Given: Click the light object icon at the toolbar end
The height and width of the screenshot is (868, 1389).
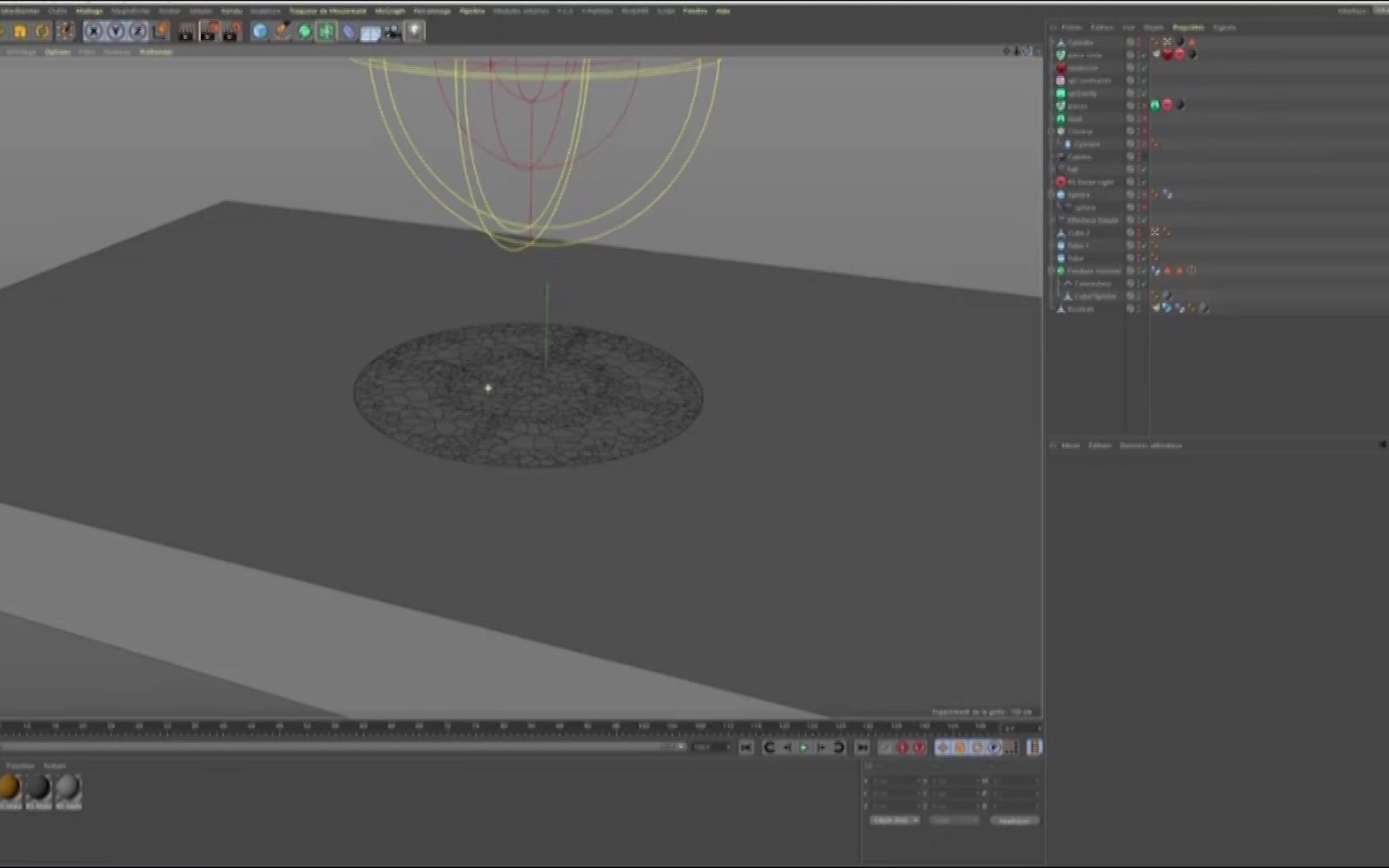Looking at the screenshot, I should click(414, 31).
